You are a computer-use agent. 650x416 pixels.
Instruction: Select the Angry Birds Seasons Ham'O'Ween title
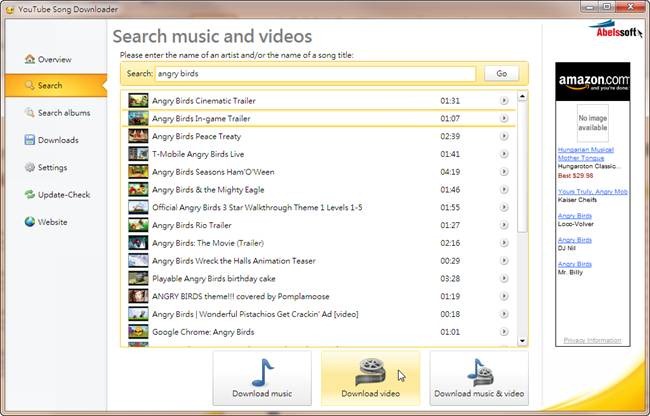[x=213, y=172]
